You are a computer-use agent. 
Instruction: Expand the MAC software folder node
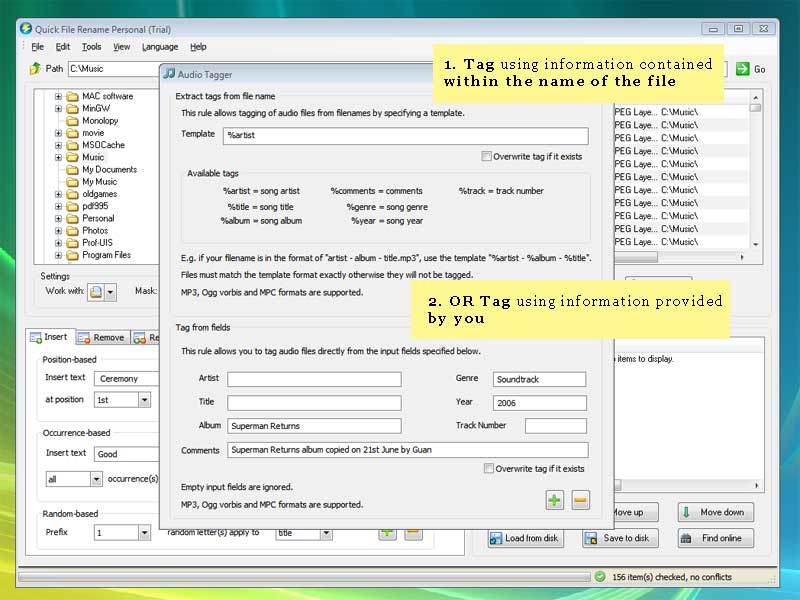[x=59, y=97]
